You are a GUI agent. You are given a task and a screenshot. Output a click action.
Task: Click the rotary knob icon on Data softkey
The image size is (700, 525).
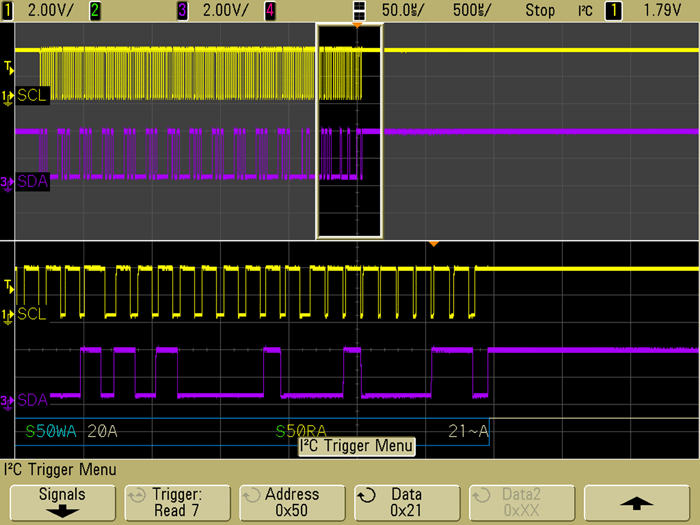pos(367,494)
